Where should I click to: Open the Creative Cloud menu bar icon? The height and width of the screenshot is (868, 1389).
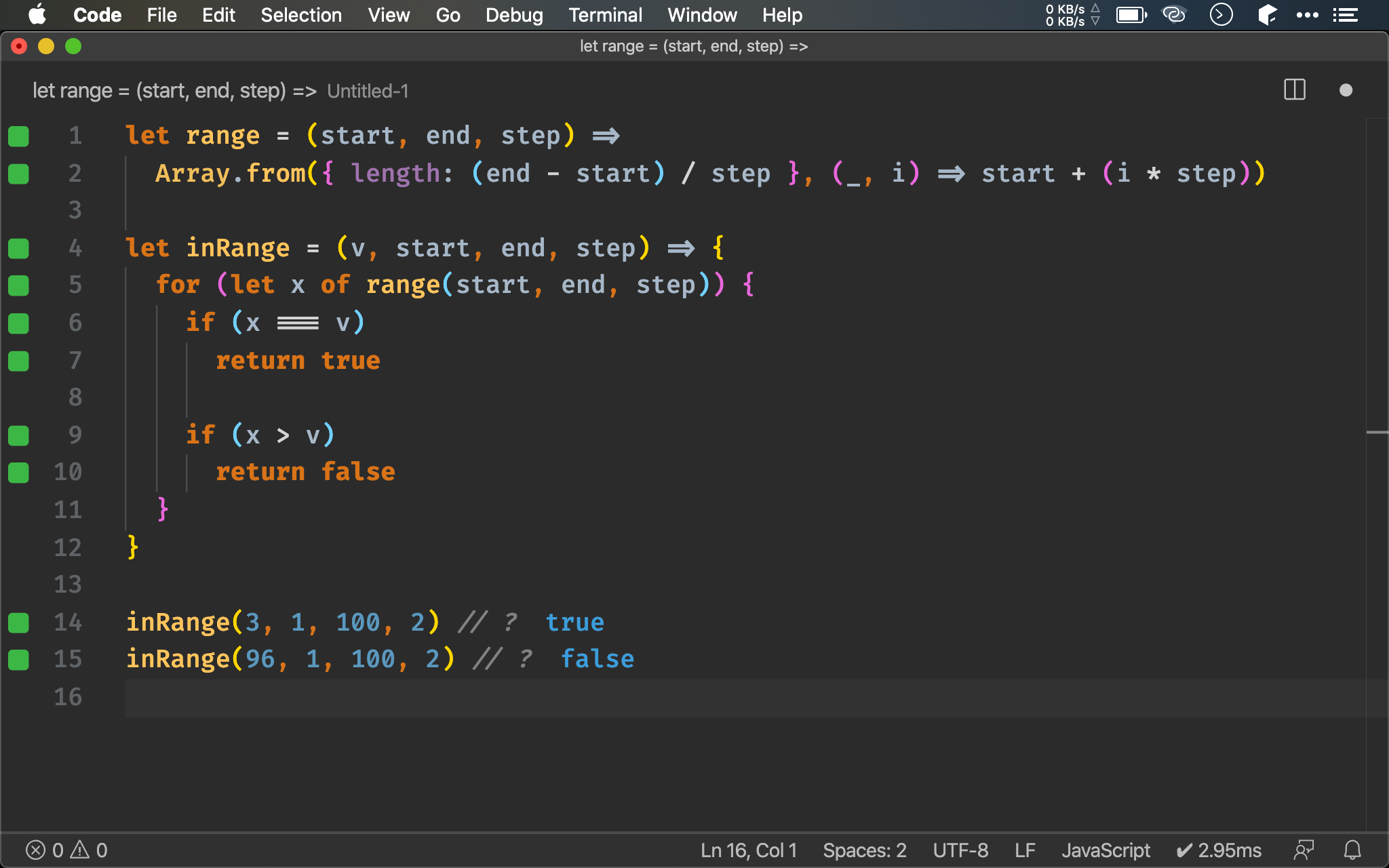click(x=1173, y=14)
